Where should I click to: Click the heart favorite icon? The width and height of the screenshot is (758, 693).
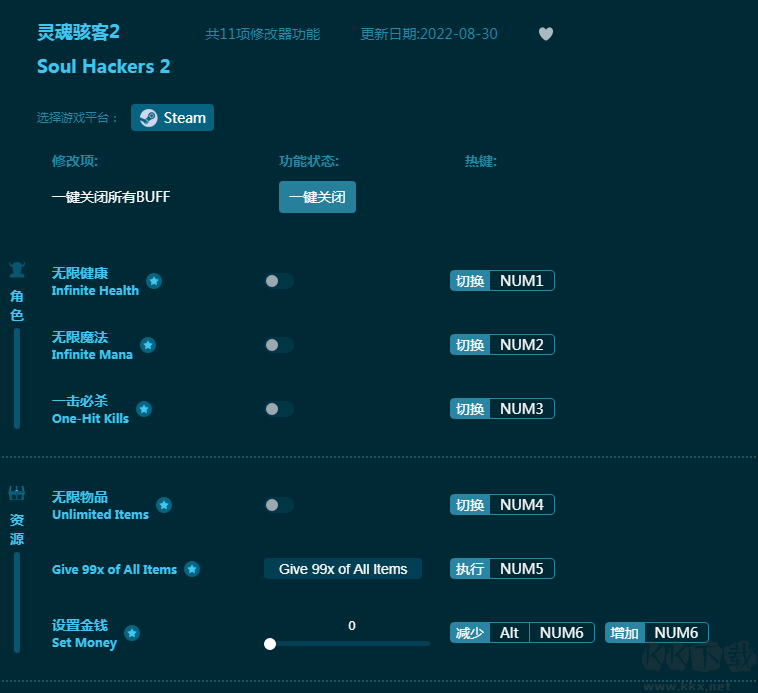click(546, 34)
